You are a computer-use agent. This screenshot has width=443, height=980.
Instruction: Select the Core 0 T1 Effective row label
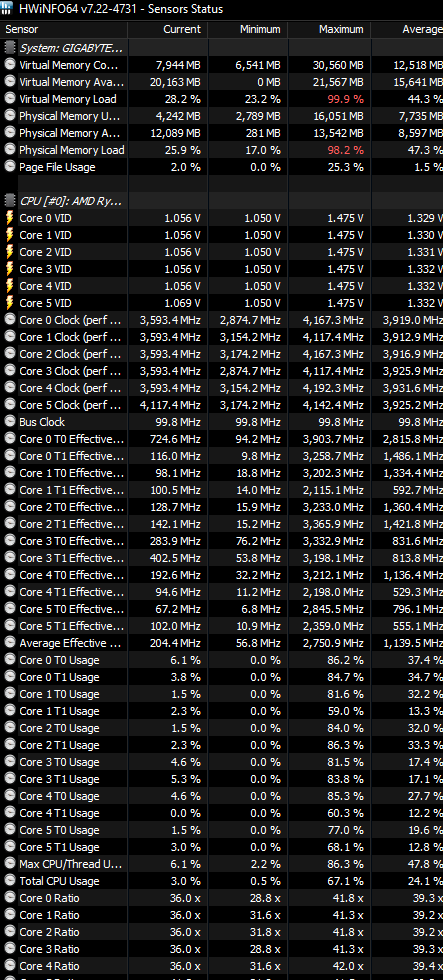72,456
